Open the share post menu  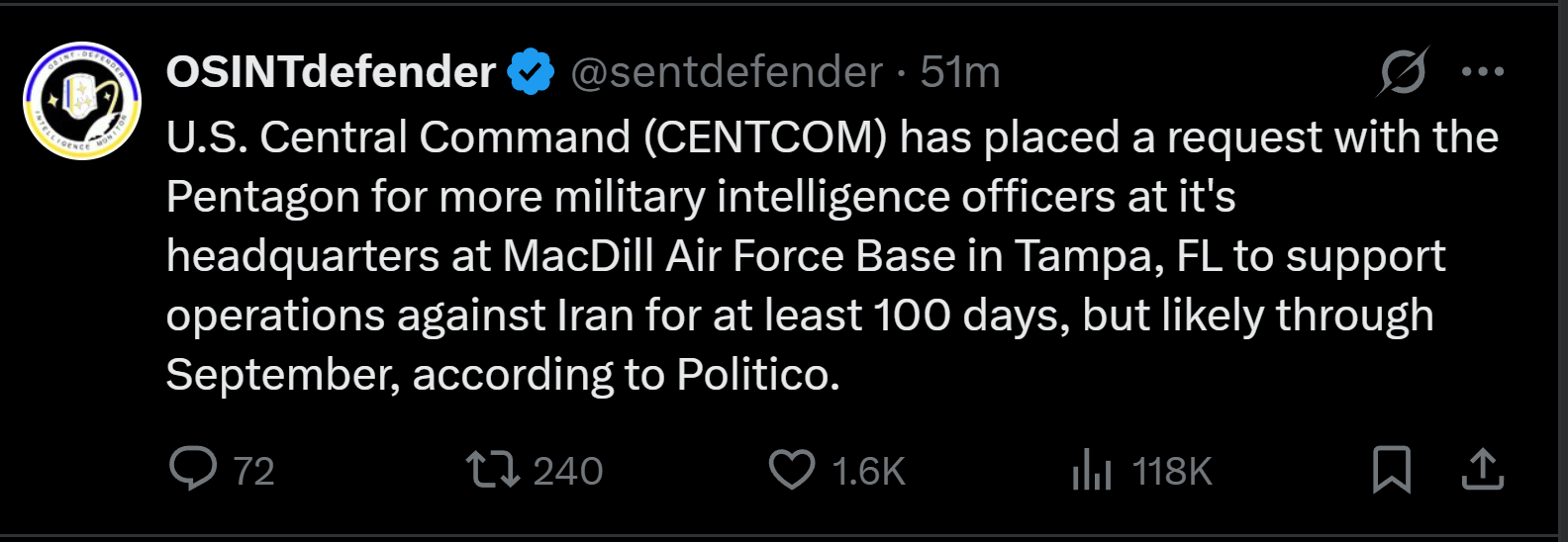tap(1482, 470)
